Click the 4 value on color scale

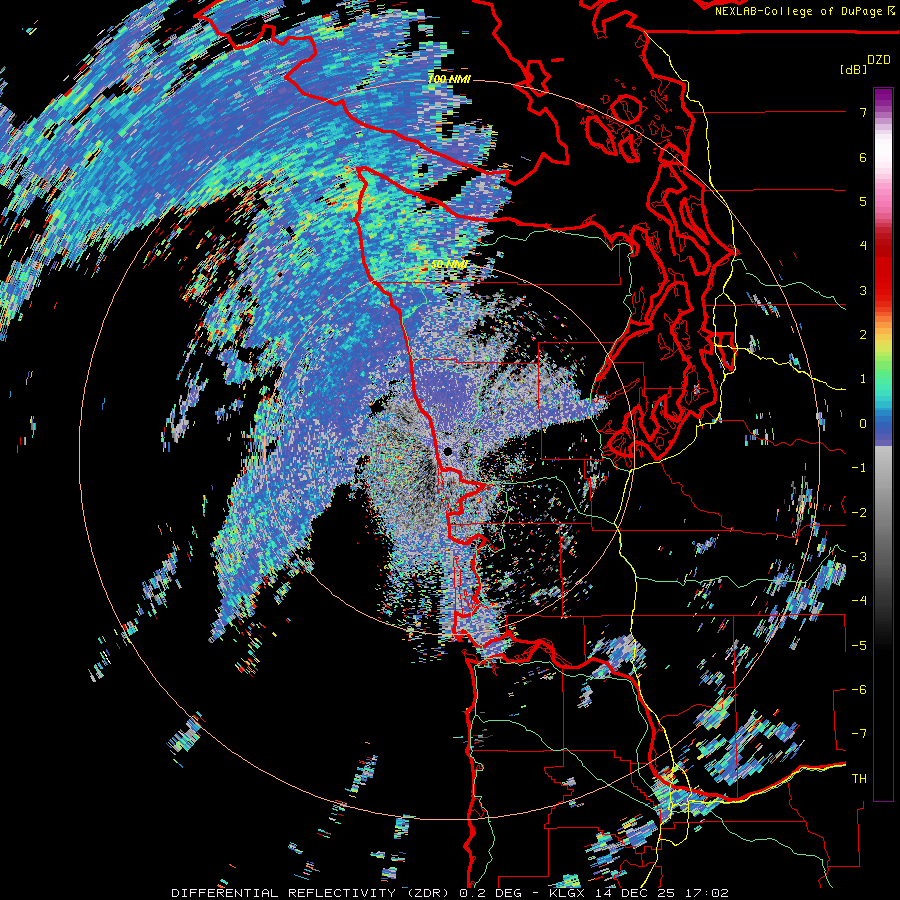(863, 246)
